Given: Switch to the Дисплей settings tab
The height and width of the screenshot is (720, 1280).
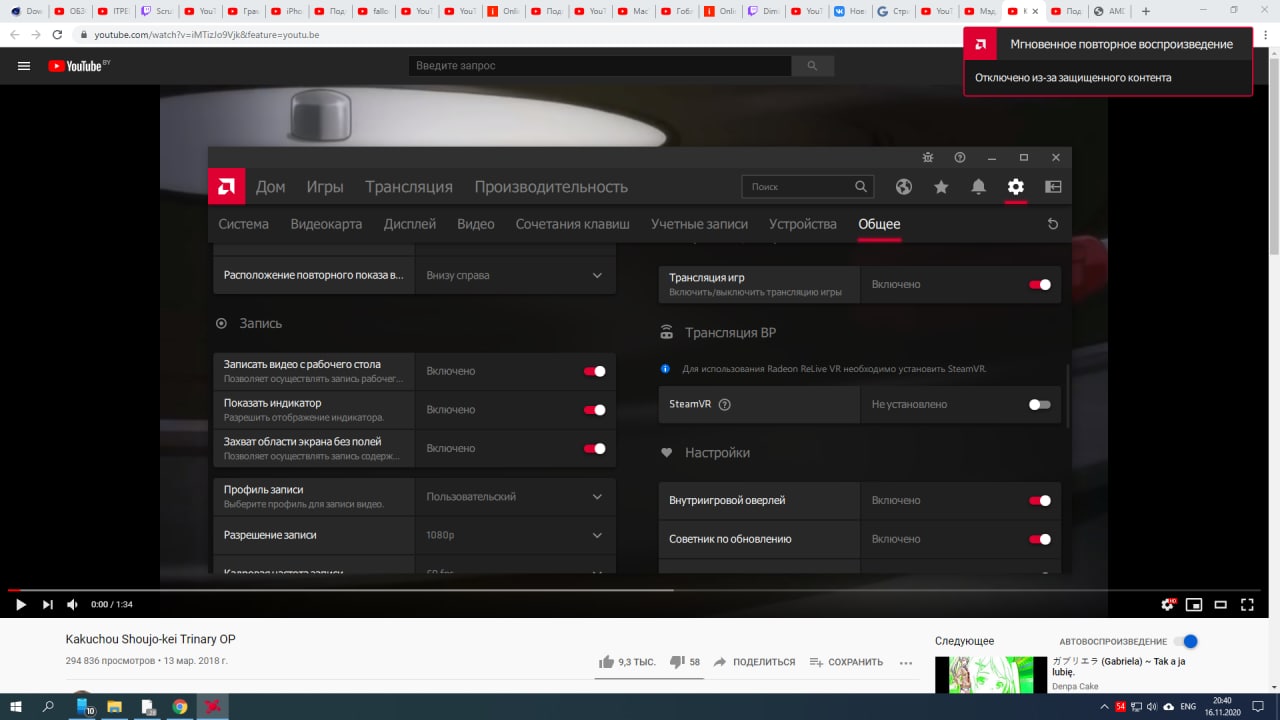Looking at the screenshot, I should [x=410, y=224].
